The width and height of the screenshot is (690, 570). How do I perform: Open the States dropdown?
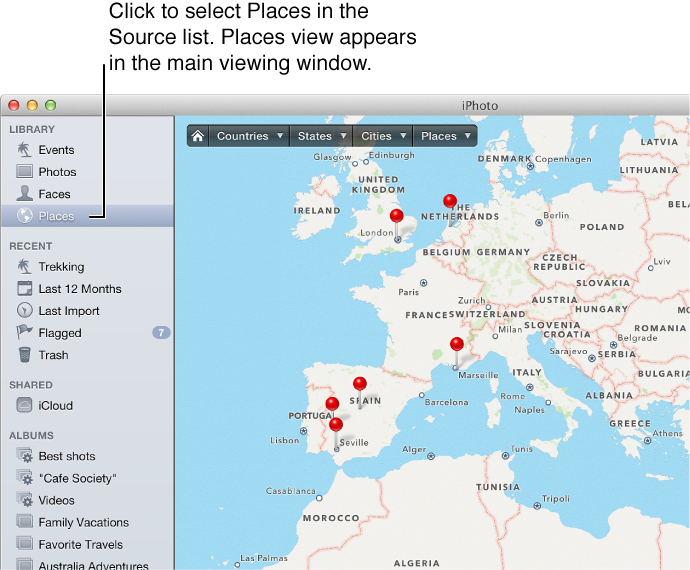point(322,136)
